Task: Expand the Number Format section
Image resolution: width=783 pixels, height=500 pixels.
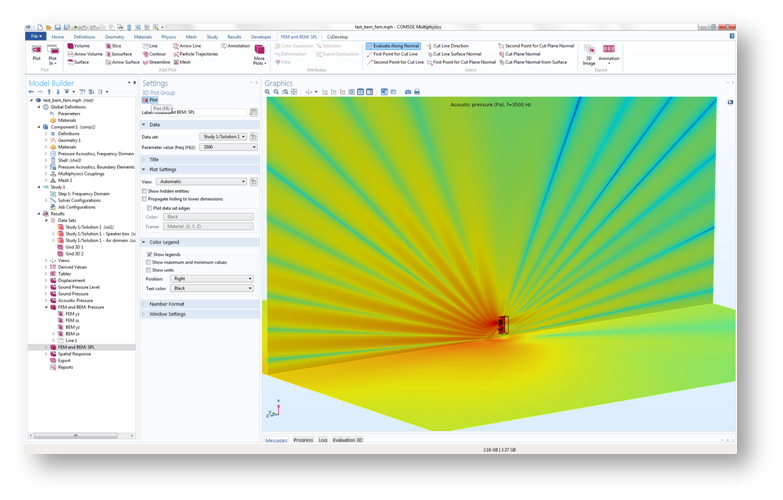Action: coord(166,304)
